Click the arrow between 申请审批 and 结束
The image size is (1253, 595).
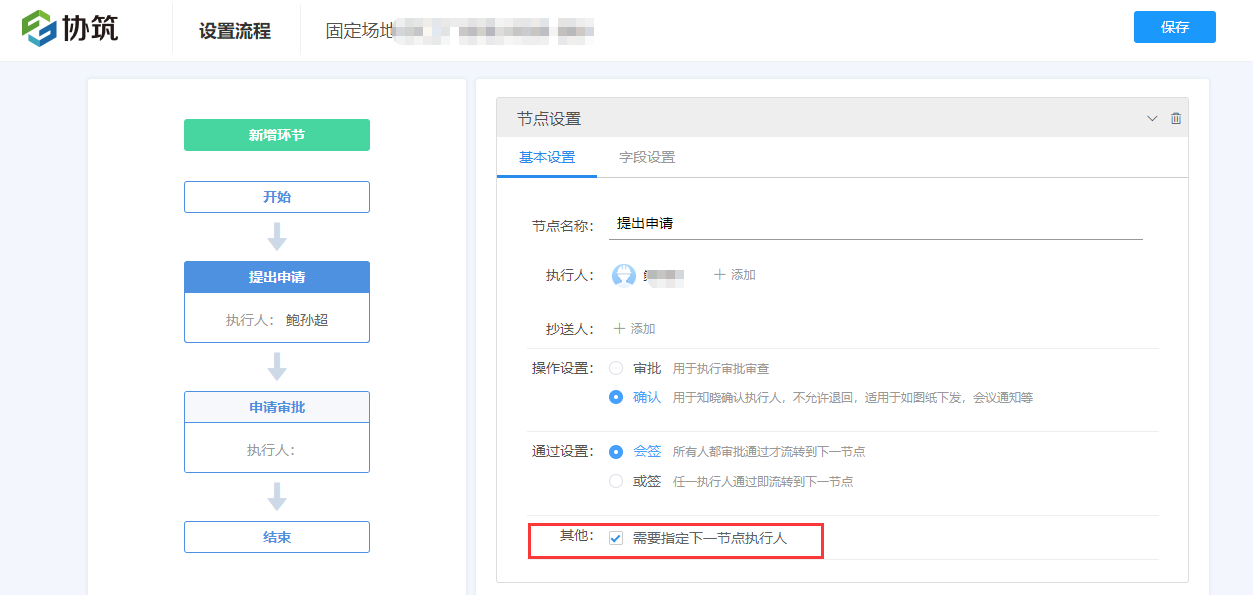pyautogui.click(x=277, y=498)
